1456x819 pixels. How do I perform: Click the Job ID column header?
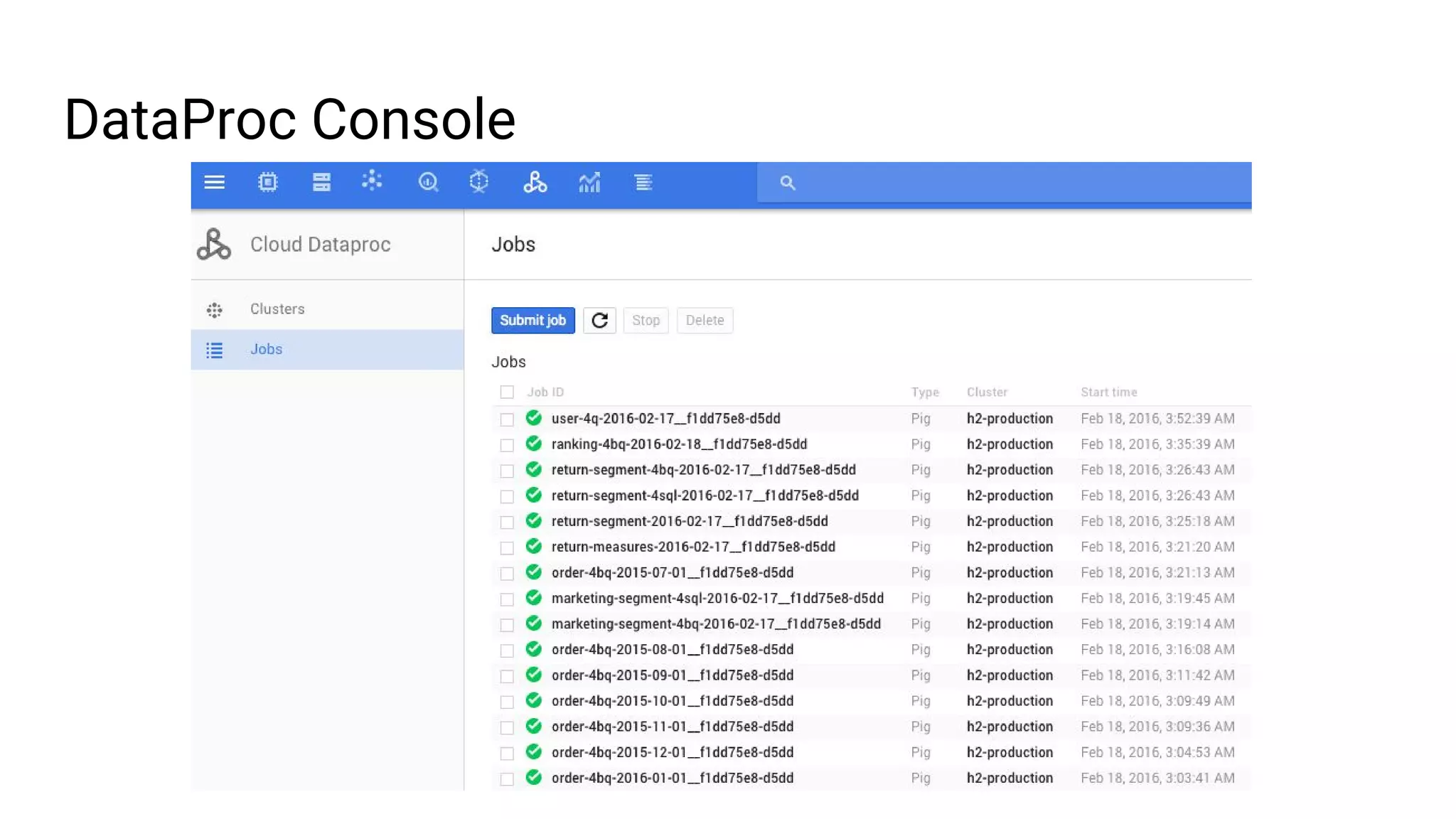[x=545, y=392]
